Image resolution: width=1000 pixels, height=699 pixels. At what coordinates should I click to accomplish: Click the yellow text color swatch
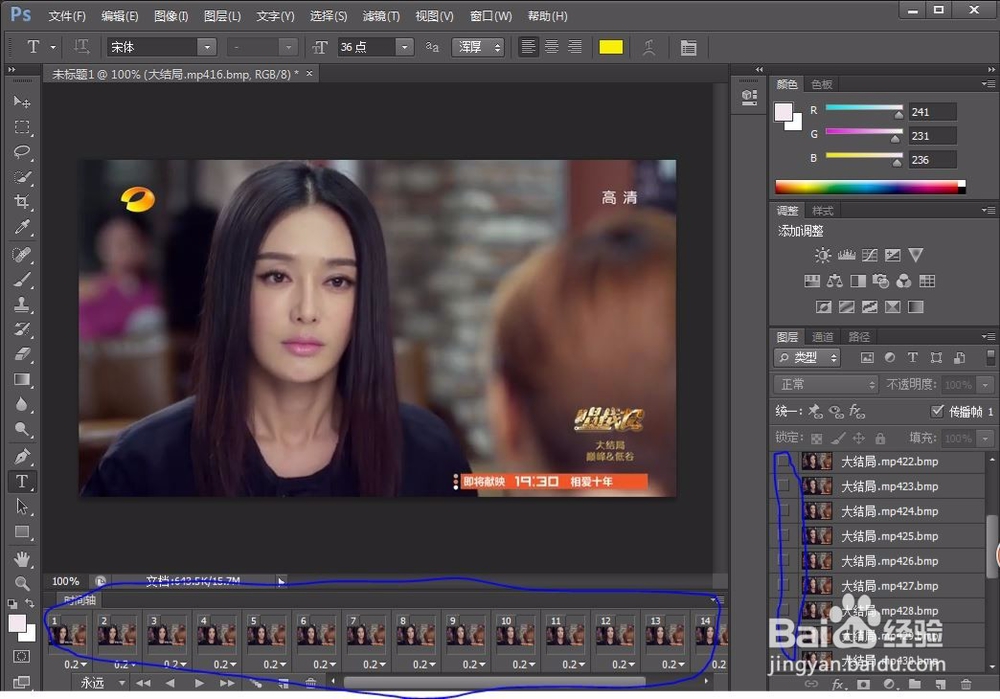(x=611, y=47)
